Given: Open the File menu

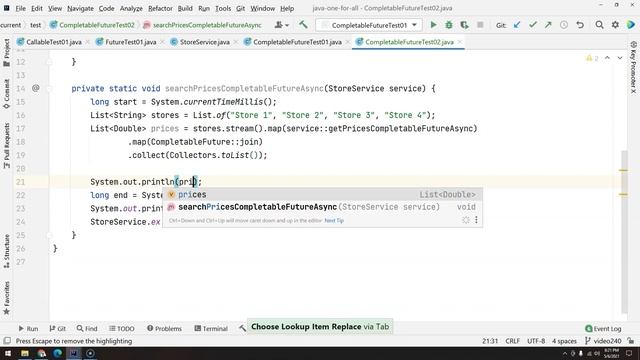Looking at the screenshot, I should [x=20, y=8].
